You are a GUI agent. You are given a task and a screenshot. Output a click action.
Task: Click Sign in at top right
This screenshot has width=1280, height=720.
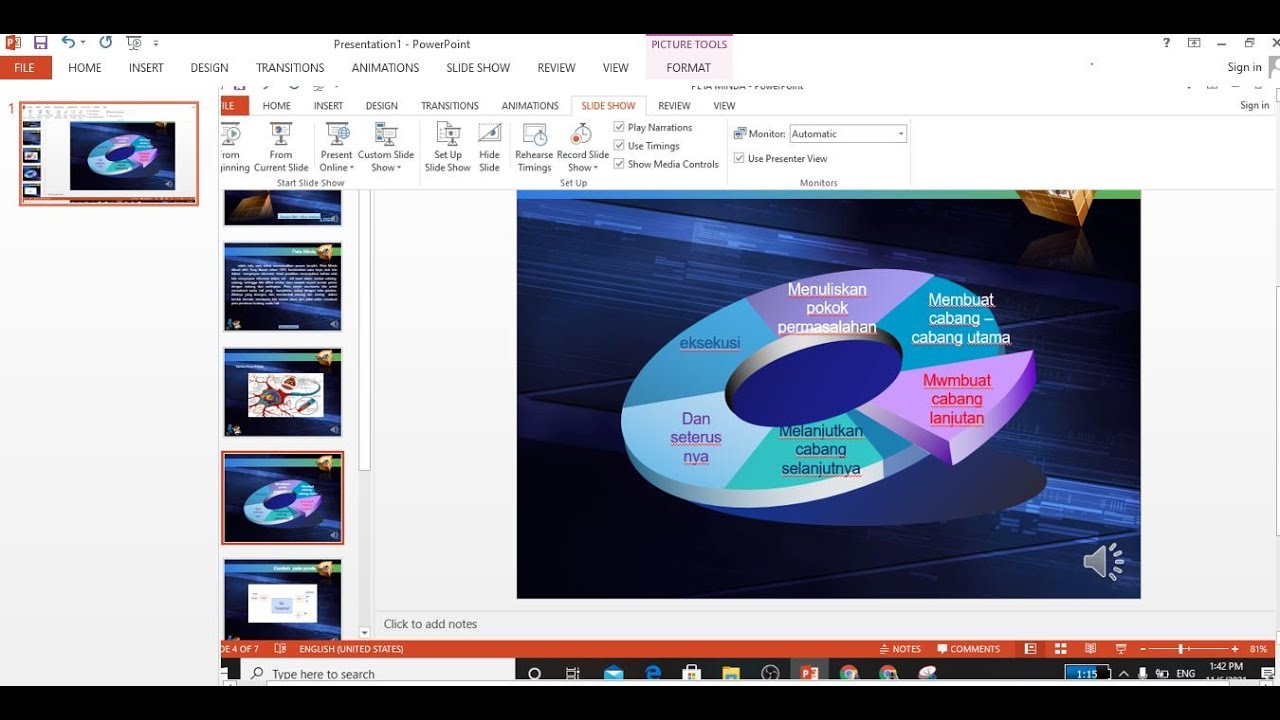point(1245,67)
